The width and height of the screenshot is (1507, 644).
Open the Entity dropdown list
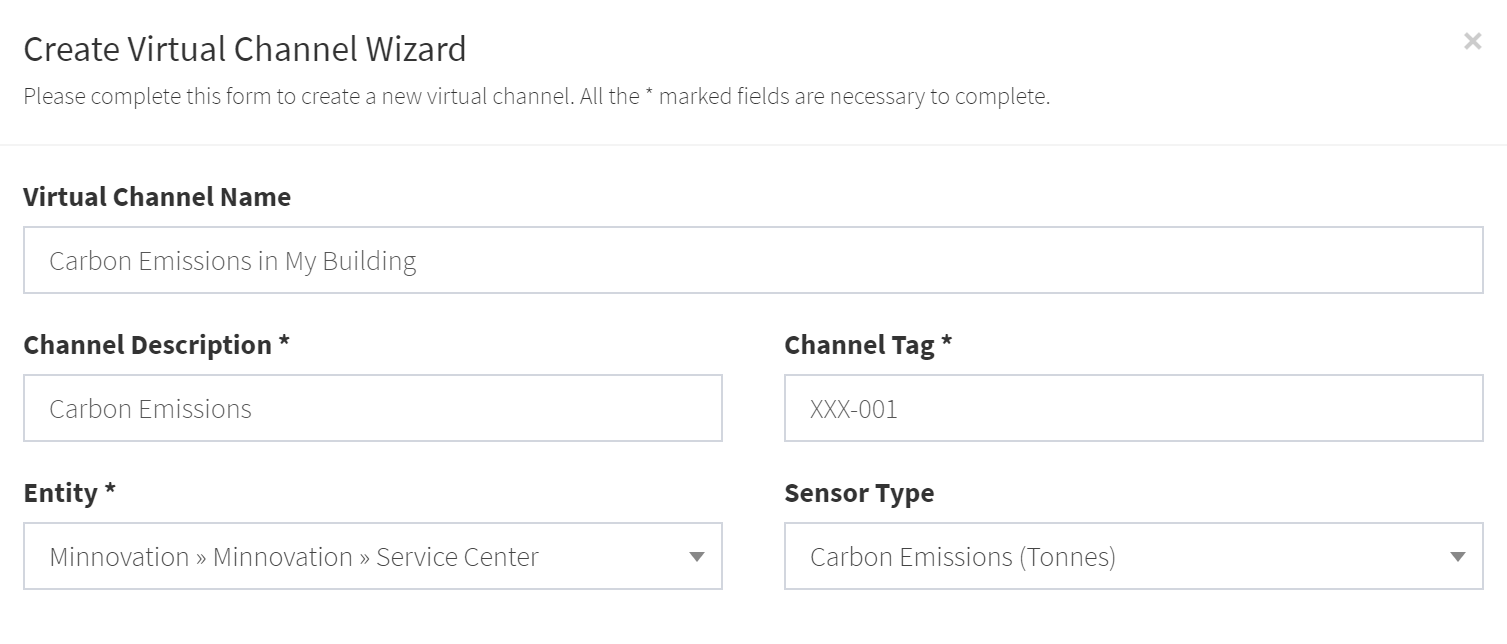[373, 556]
